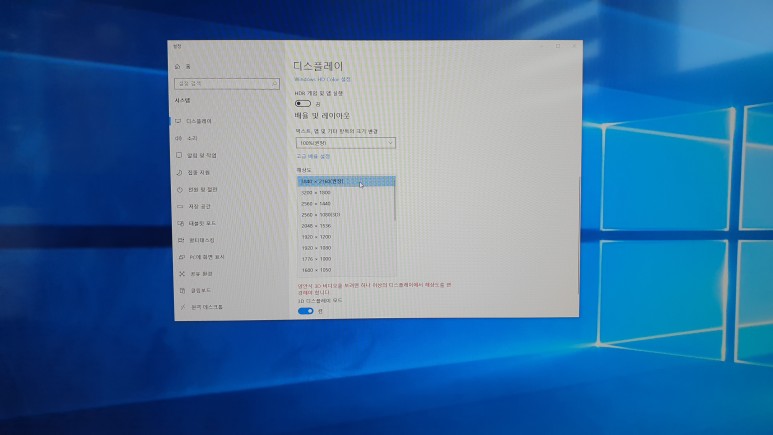773x435 pixels.
Task: Open 원격 데스크톱 sidebar entry
Action: click(x=207, y=307)
